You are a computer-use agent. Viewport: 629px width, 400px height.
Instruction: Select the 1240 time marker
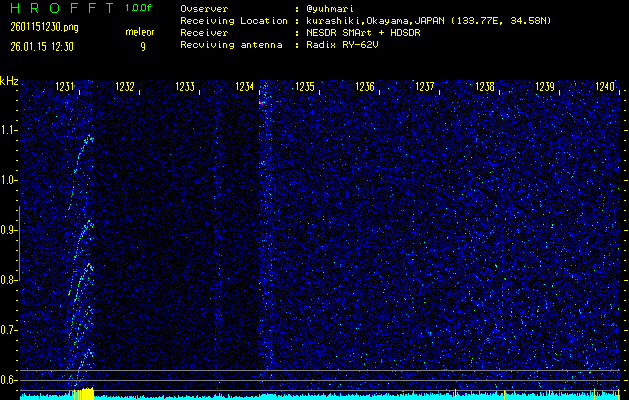(x=605, y=88)
